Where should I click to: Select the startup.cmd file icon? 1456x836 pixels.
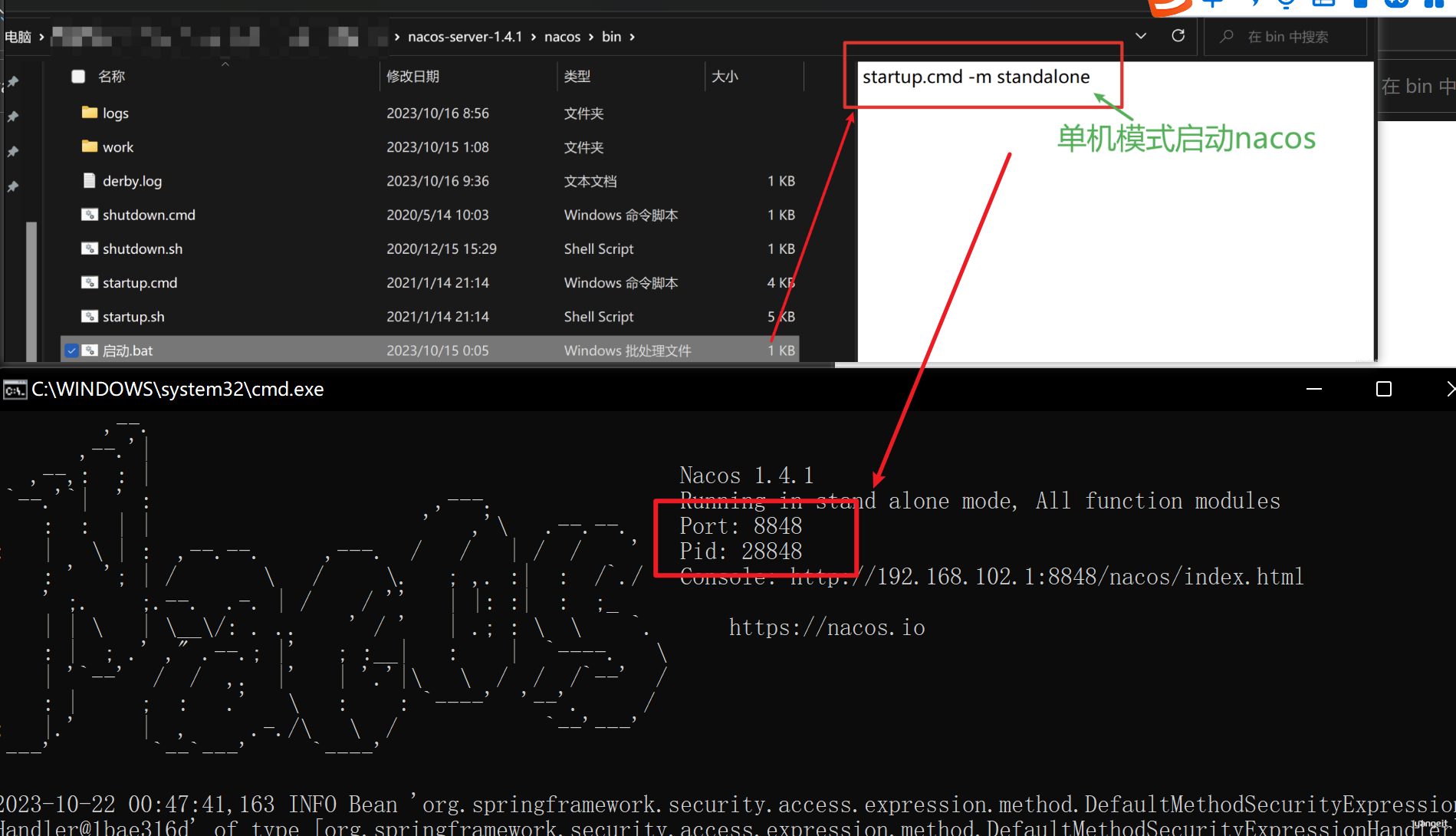tap(90, 282)
